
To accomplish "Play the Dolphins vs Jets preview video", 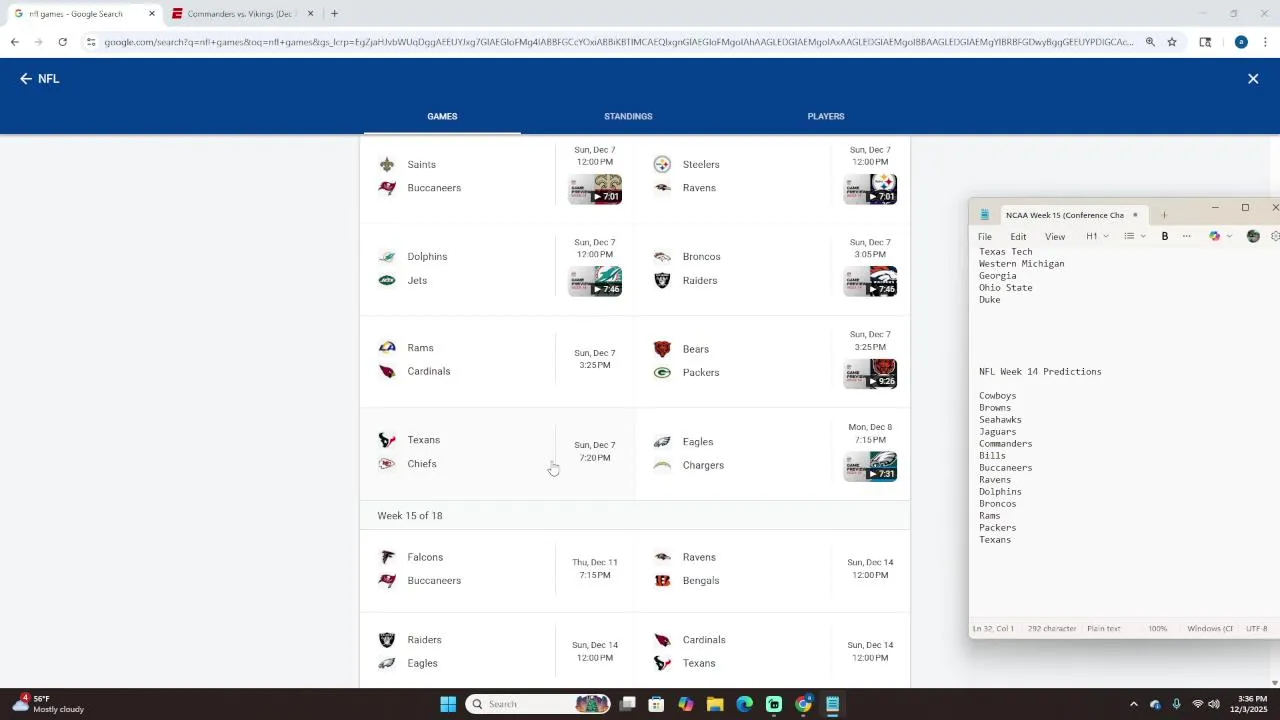I will coord(595,281).
